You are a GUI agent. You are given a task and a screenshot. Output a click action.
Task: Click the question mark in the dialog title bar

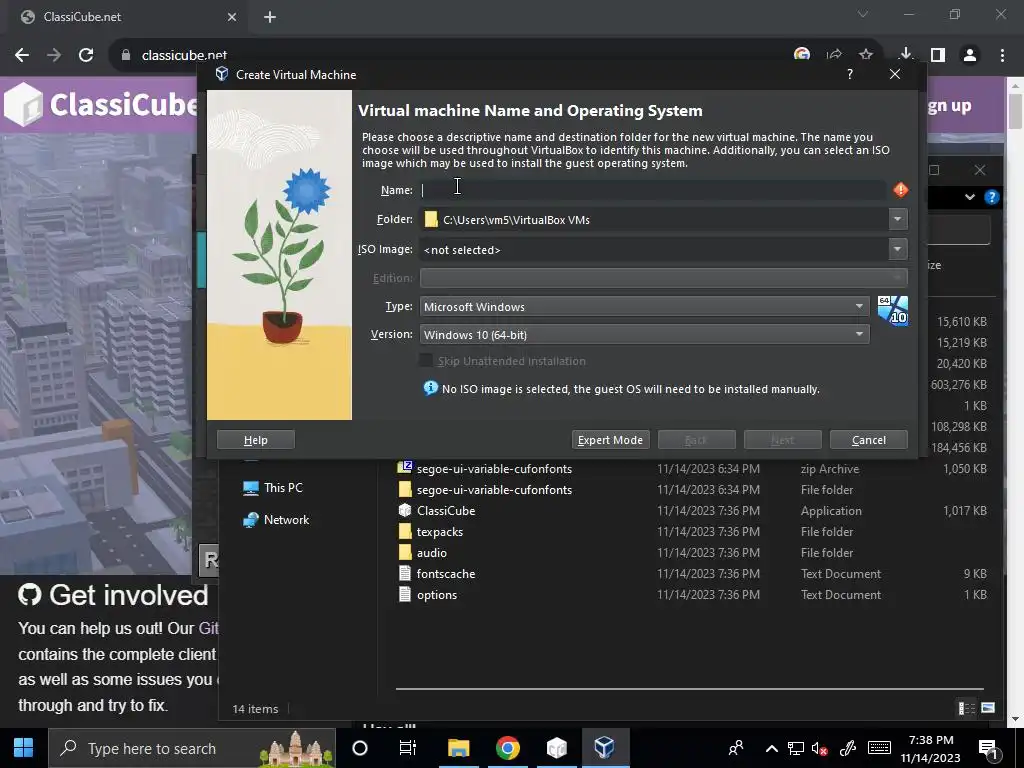[x=850, y=74]
